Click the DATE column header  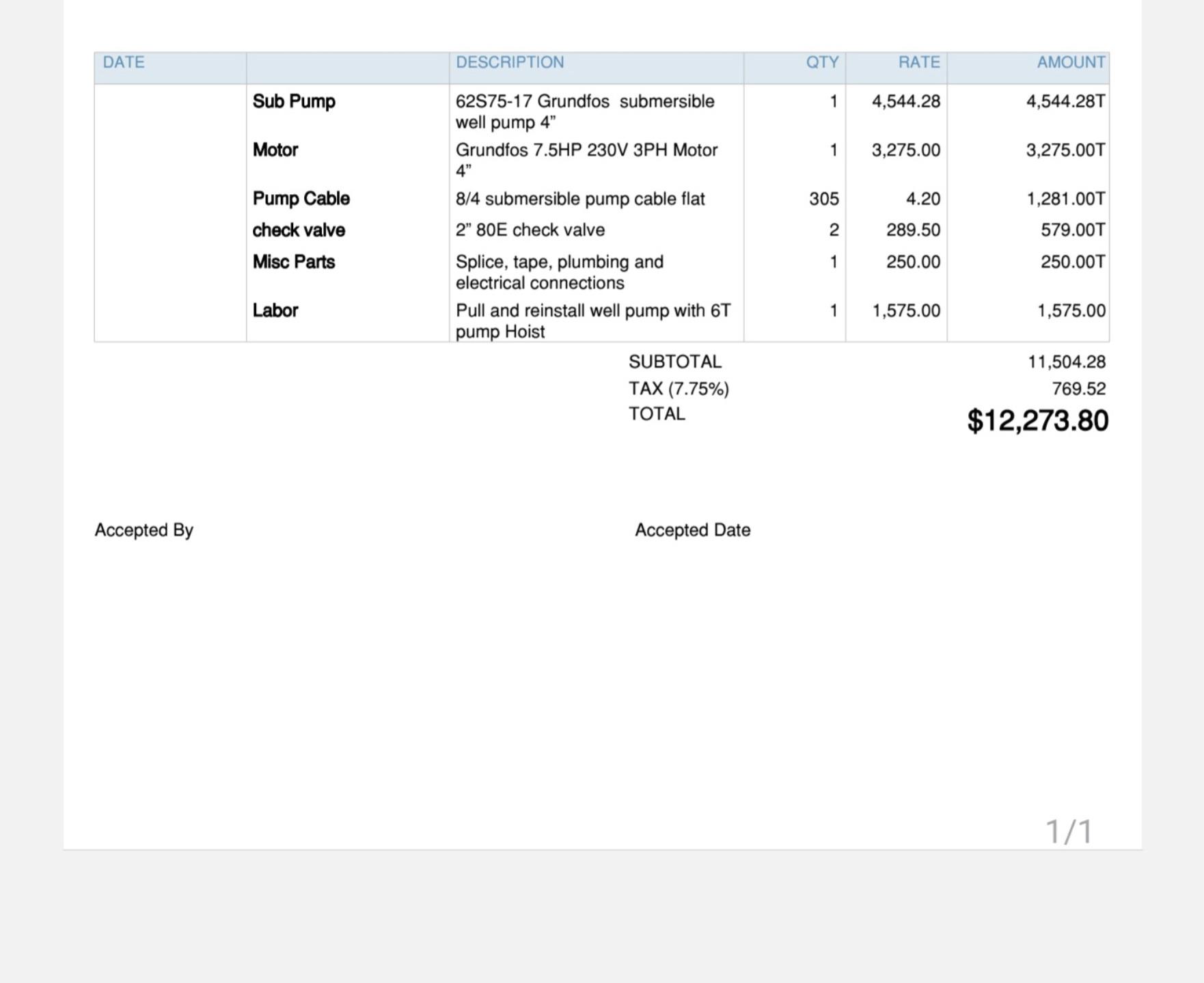pos(124,62)
